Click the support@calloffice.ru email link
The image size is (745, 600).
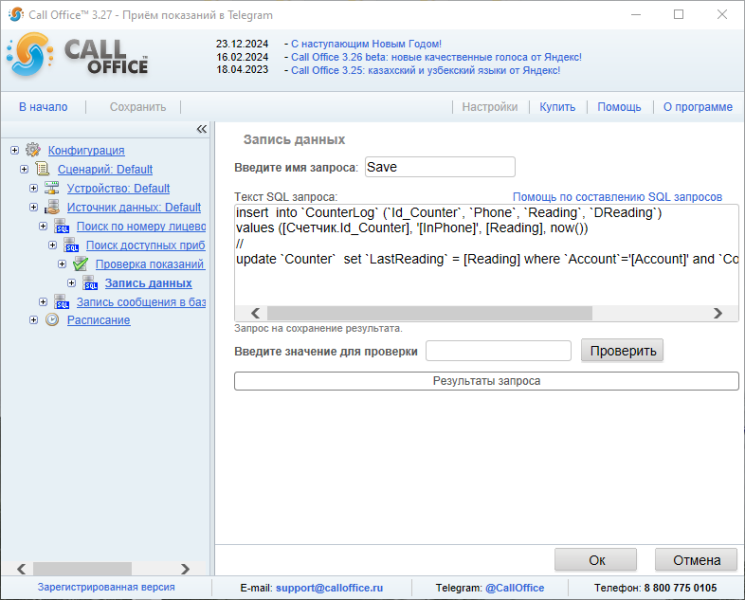[x=329, y=588]
